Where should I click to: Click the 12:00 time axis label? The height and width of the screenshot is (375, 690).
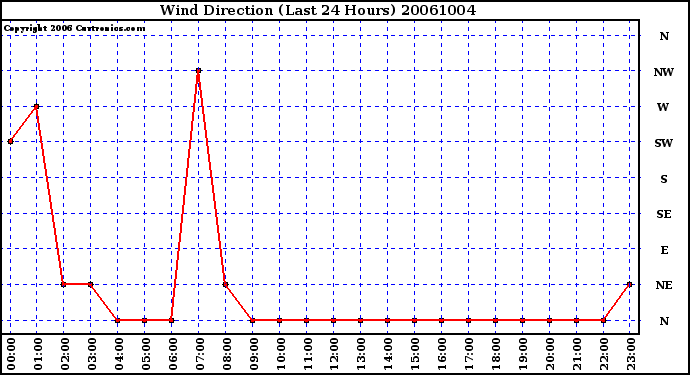335,354
